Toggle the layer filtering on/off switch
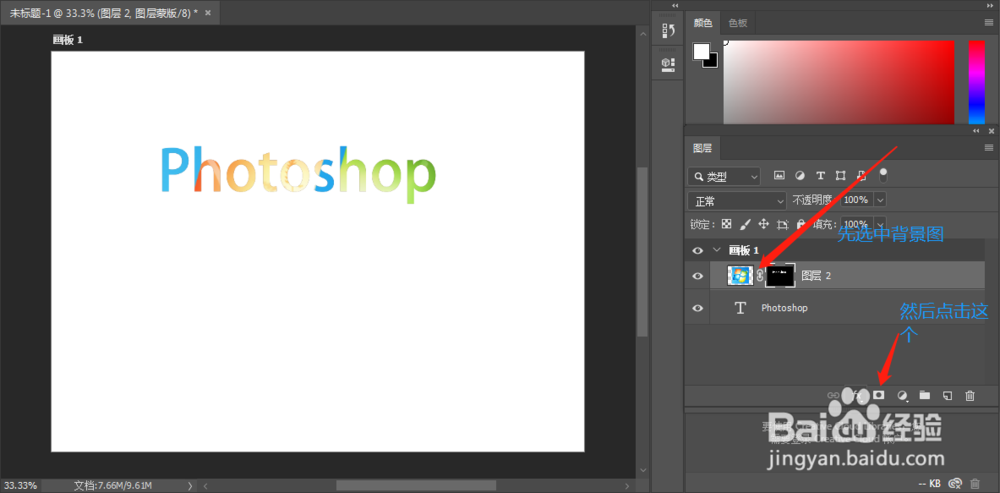This screenshot has width=1000, height=493. pos(883,173)
